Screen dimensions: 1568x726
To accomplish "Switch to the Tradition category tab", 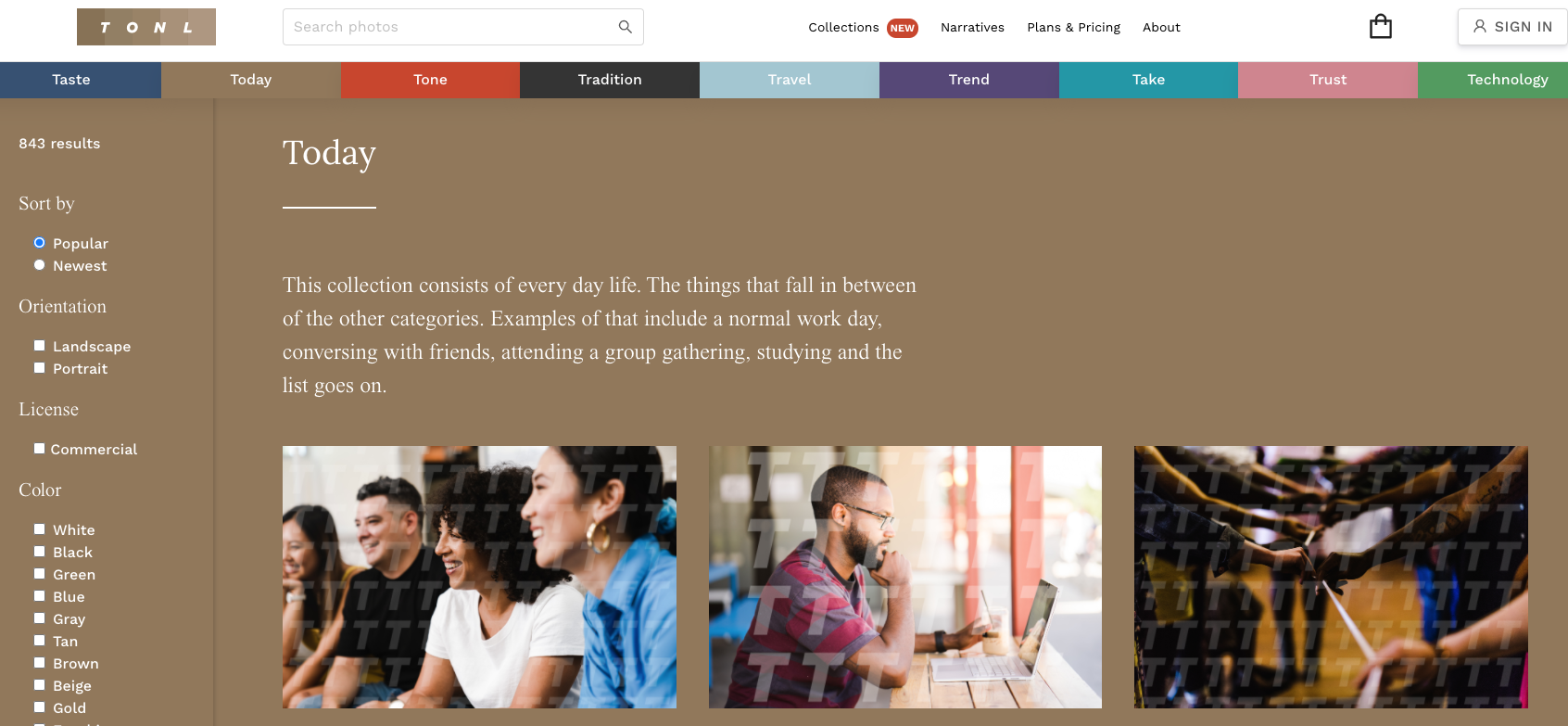I will coord(610,80).
